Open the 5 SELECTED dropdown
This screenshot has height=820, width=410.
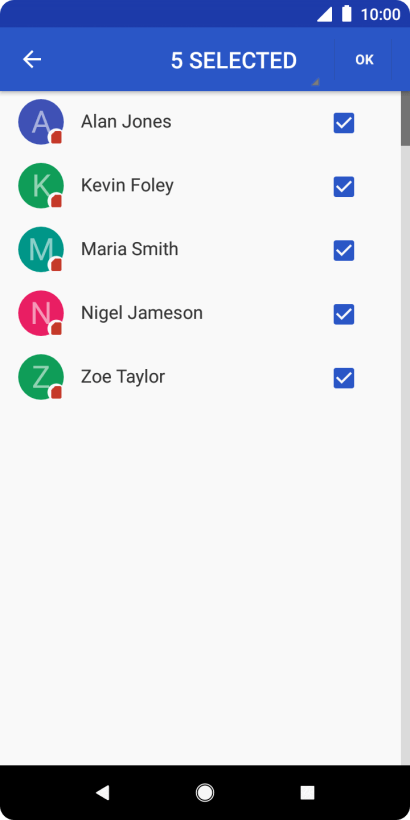(234, 61)
